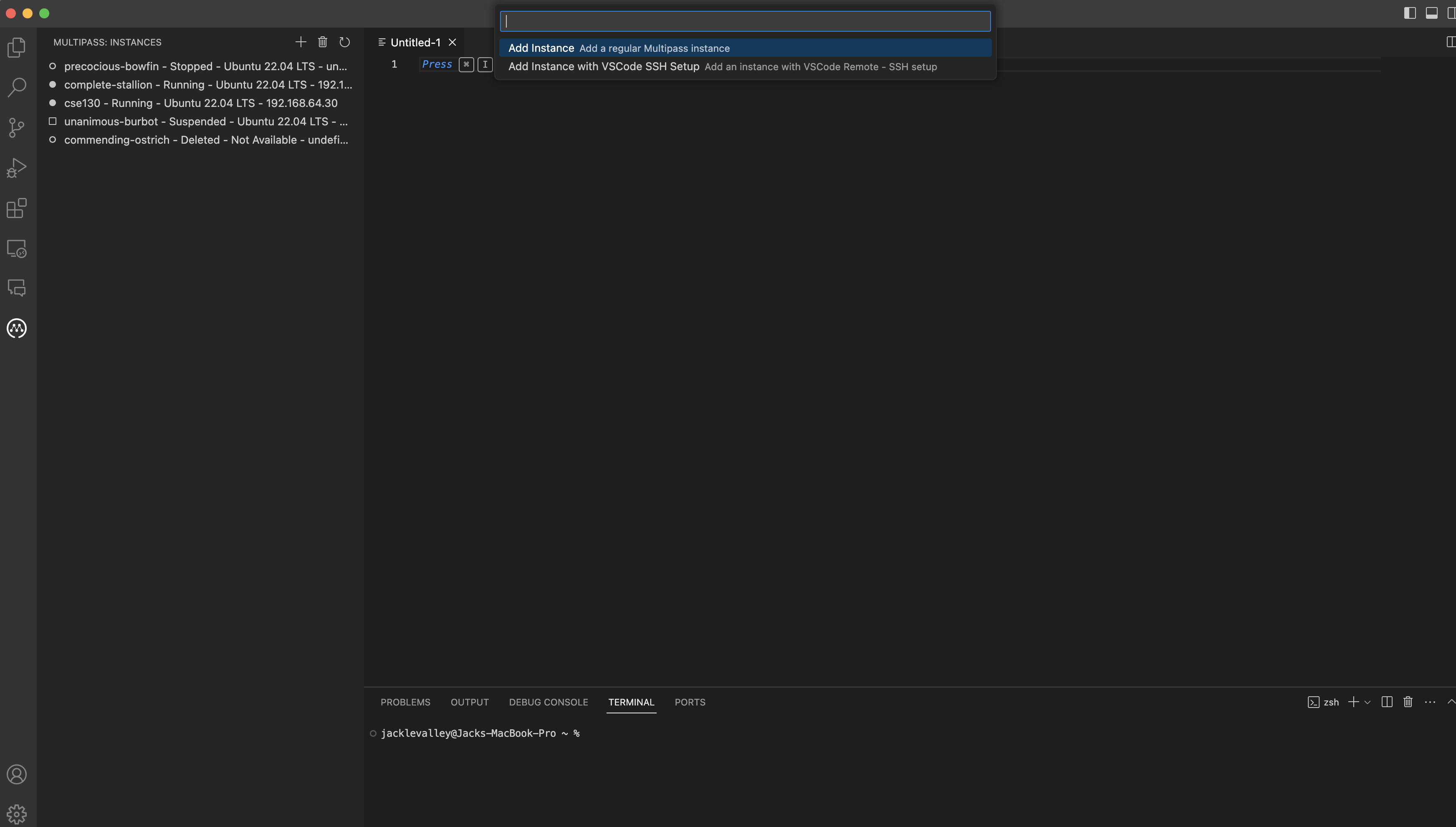Select the cse130 running instance
Screen dimensions: 1456x827
pyautogui.click(x=200, y=103)
